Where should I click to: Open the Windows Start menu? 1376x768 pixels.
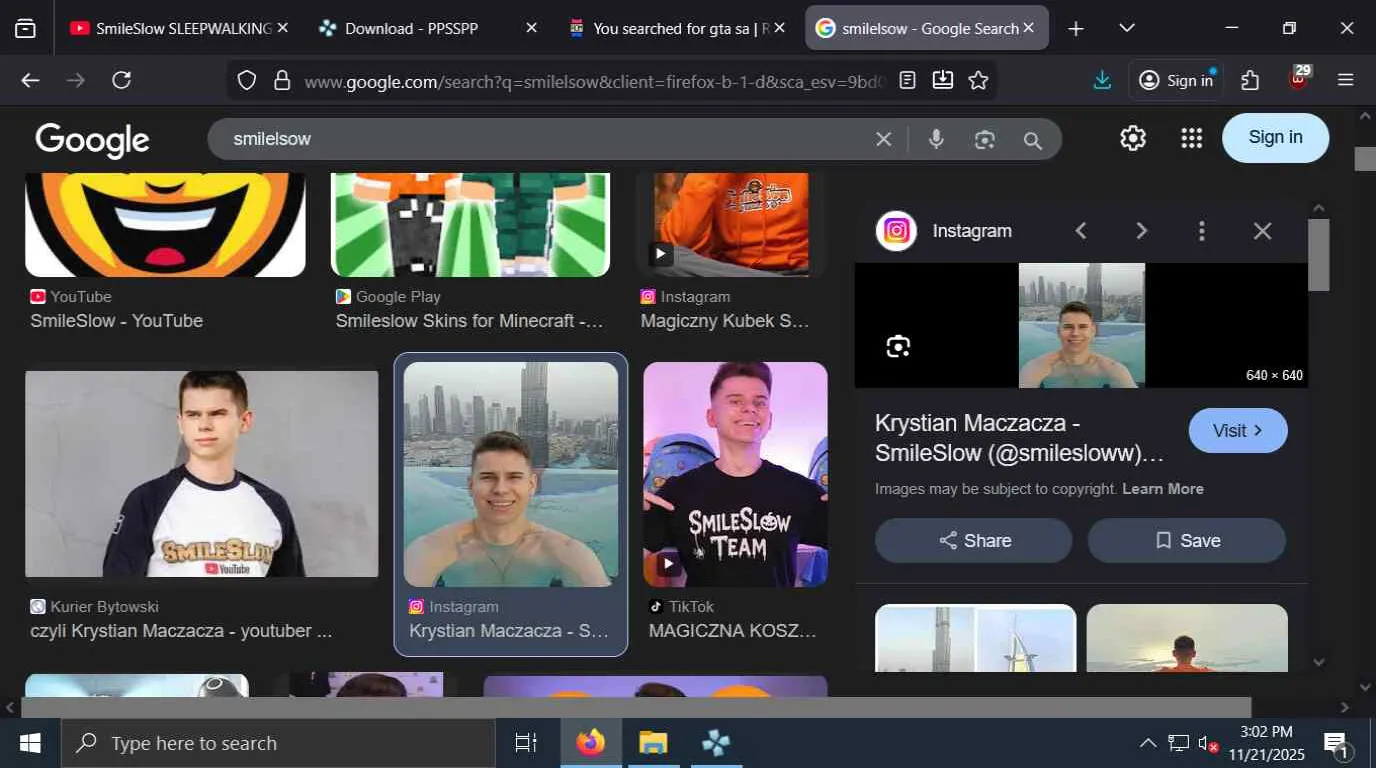click(x=30, y=743)
